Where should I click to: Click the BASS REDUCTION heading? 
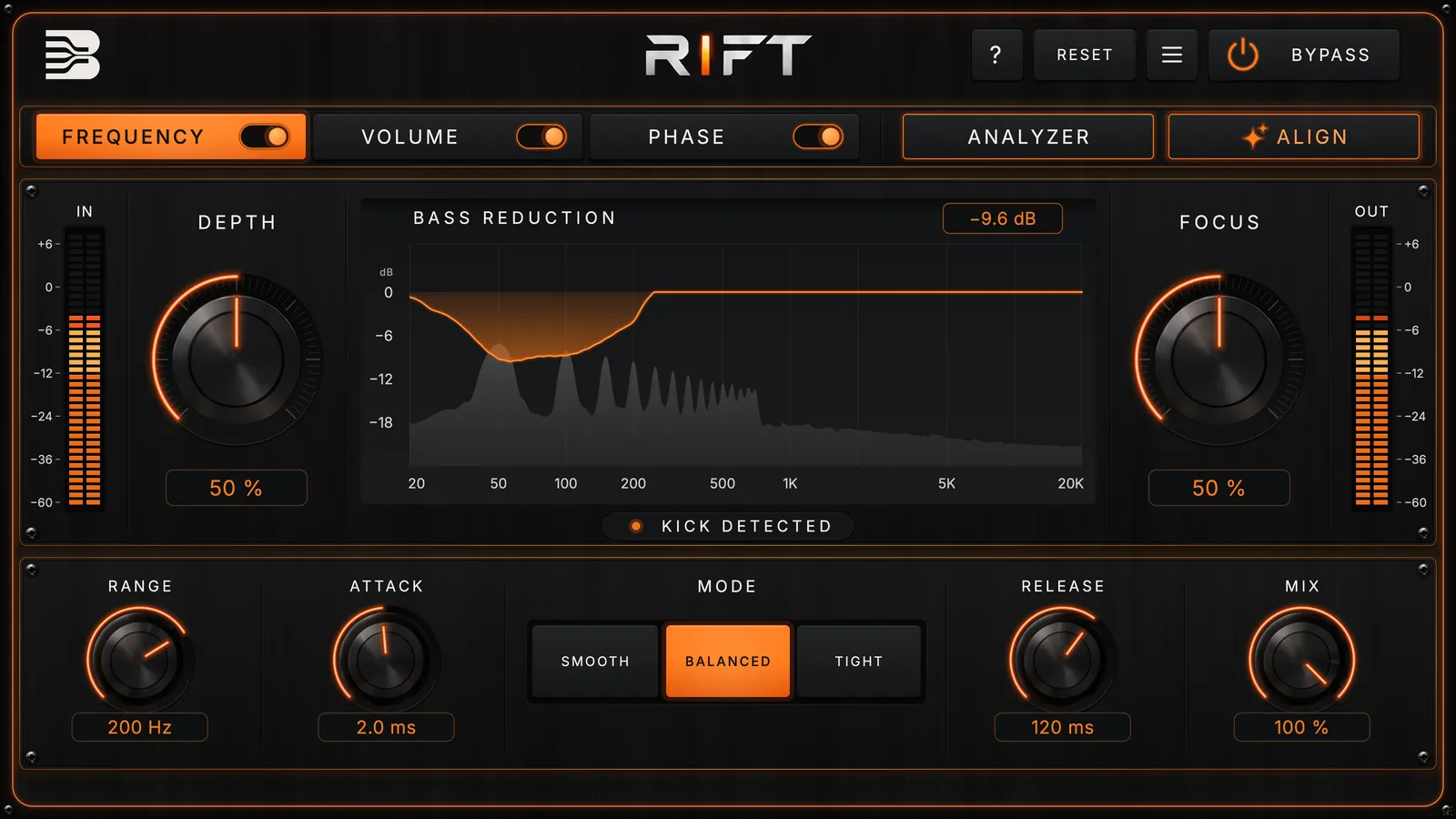(x=514, y=217)
